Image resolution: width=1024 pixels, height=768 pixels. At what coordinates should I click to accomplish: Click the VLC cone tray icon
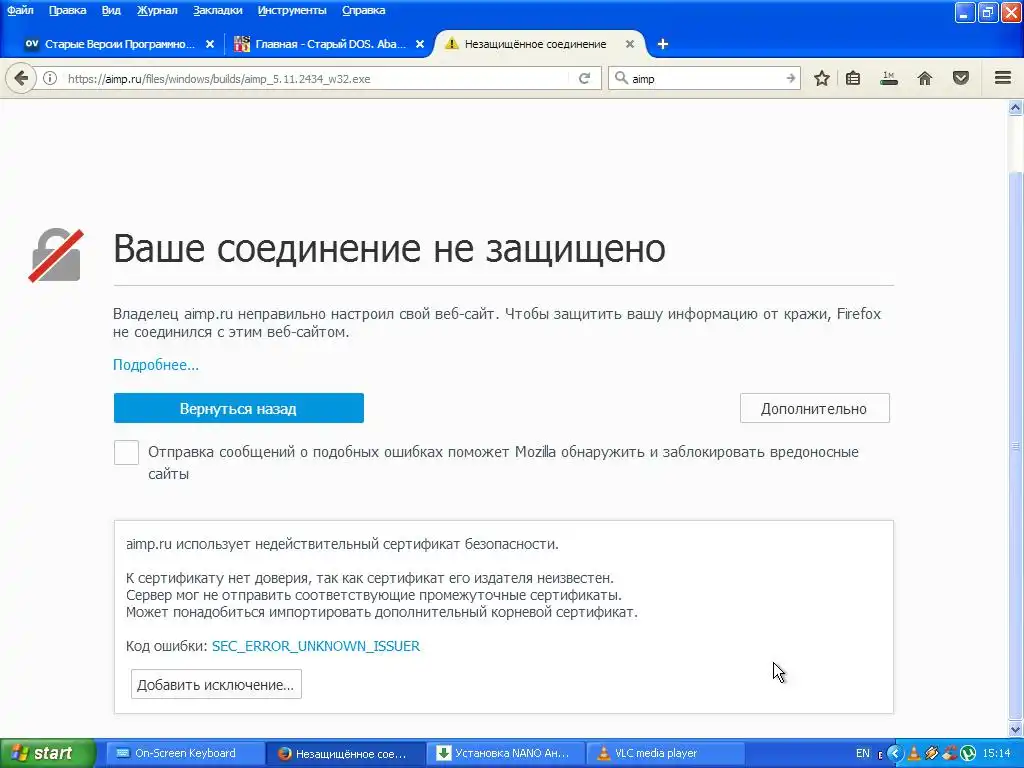[914, 753]
